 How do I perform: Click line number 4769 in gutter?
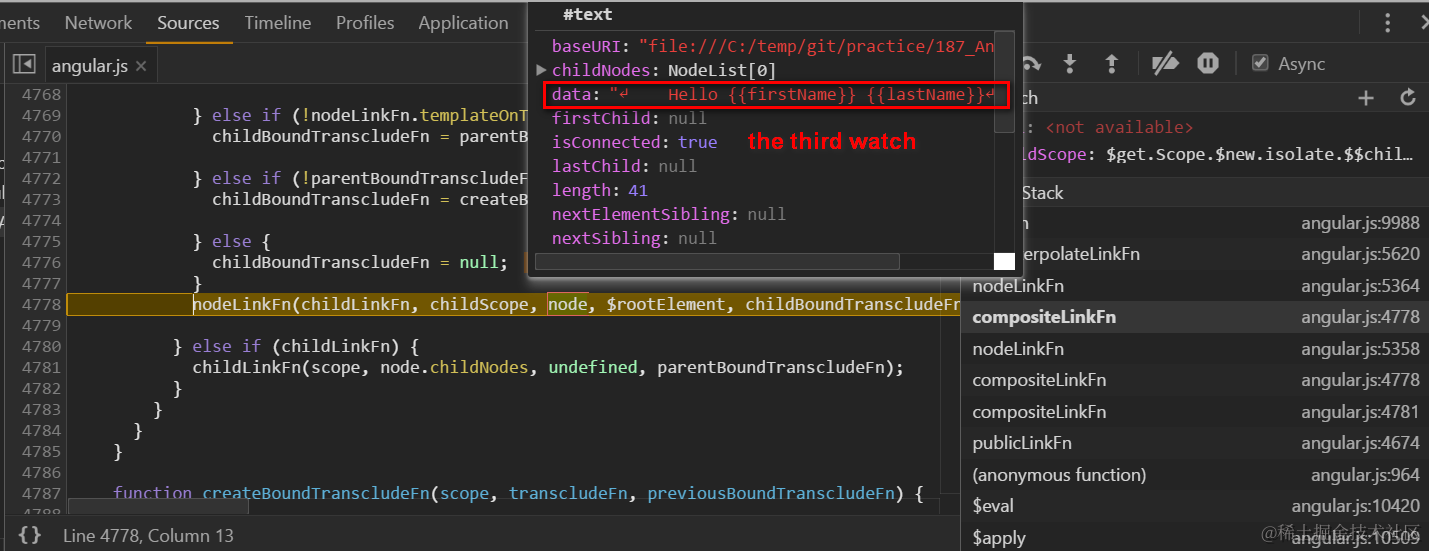41,115
